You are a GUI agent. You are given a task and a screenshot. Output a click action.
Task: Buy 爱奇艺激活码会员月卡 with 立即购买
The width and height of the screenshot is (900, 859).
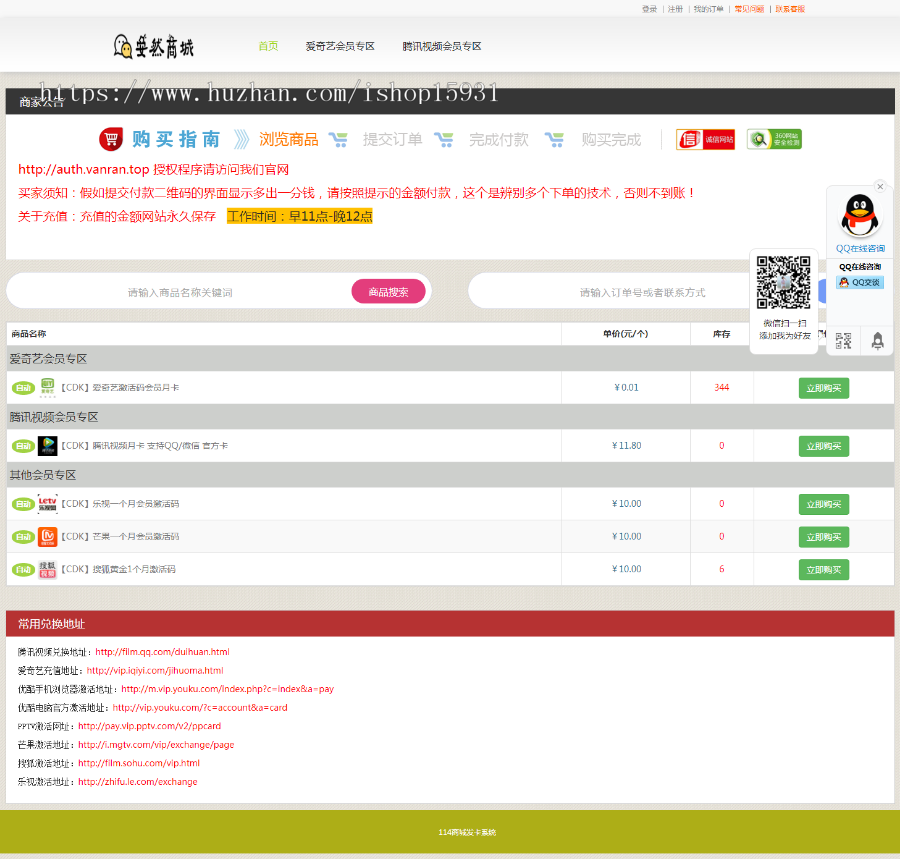824,388
